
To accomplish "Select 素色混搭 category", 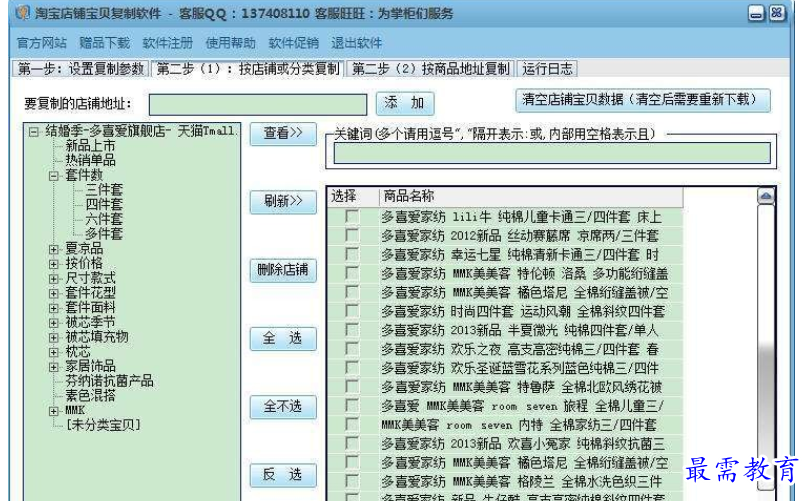I will [x=90, y=396].
